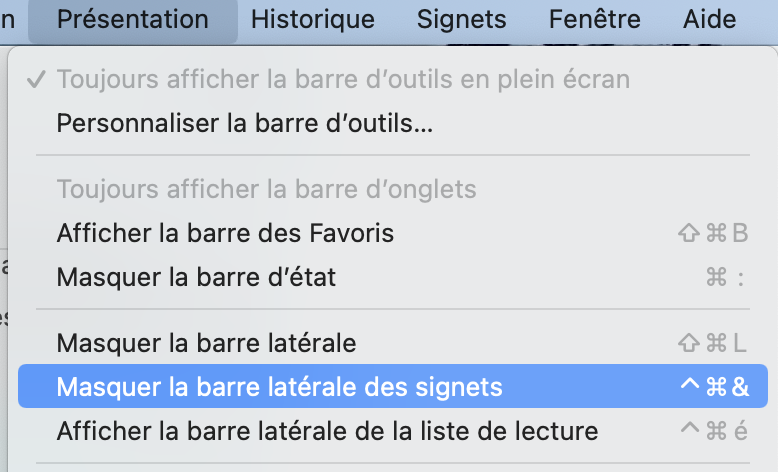Show the Favoris bar

point(225,233)
